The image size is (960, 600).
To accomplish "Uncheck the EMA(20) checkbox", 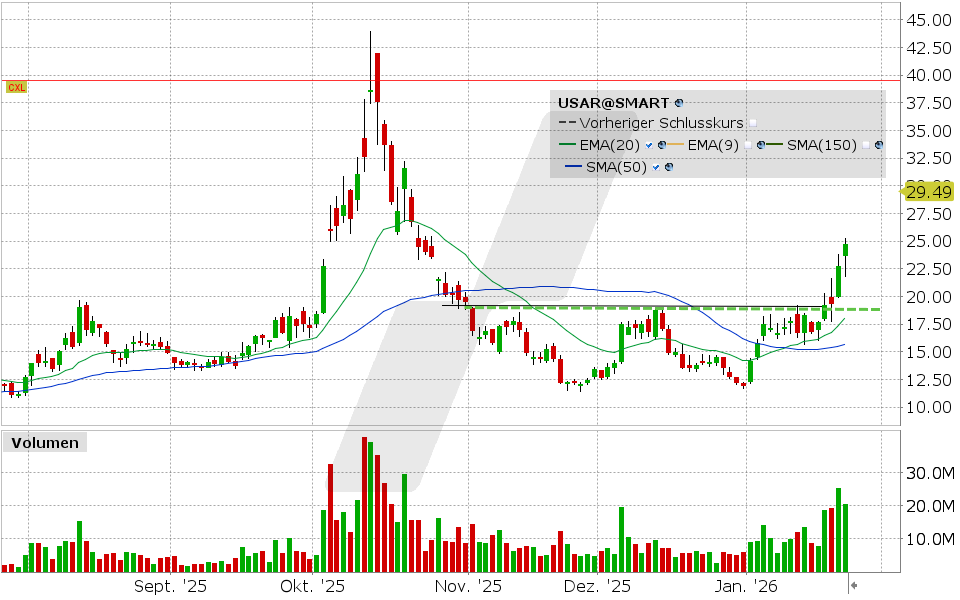I will [x=649, y=145].
